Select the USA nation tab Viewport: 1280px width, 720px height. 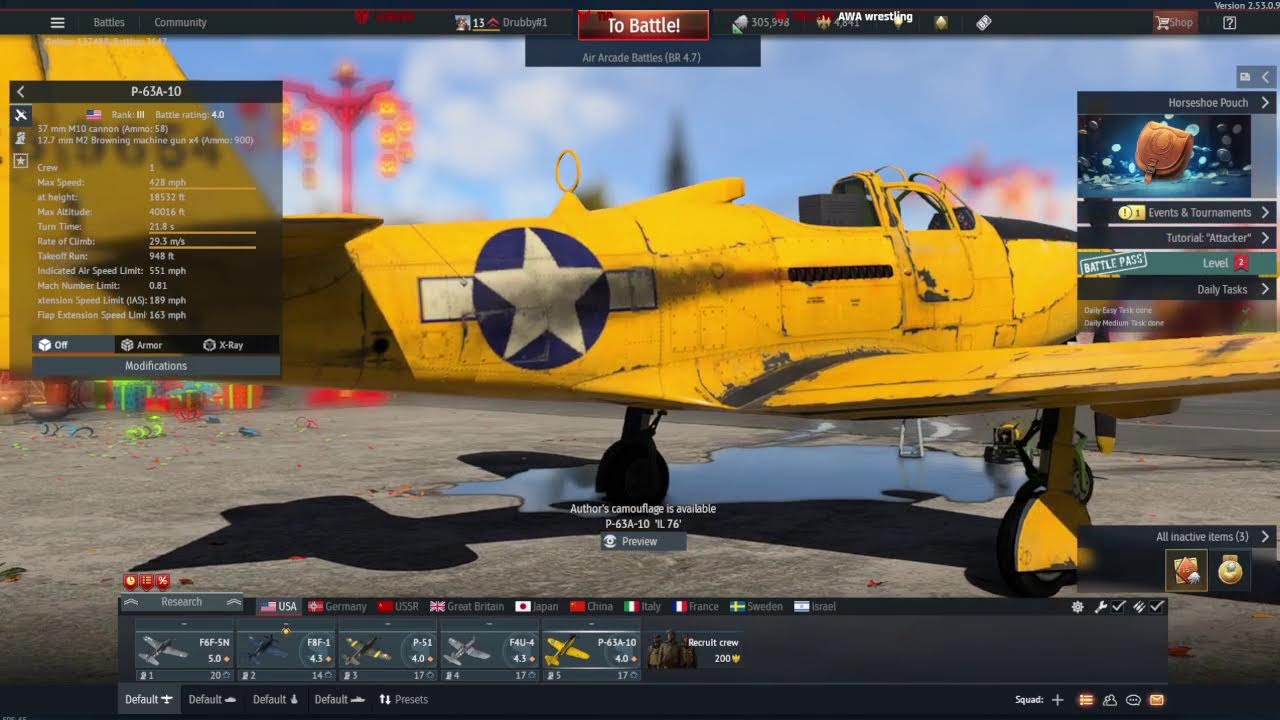pos(278,606)
